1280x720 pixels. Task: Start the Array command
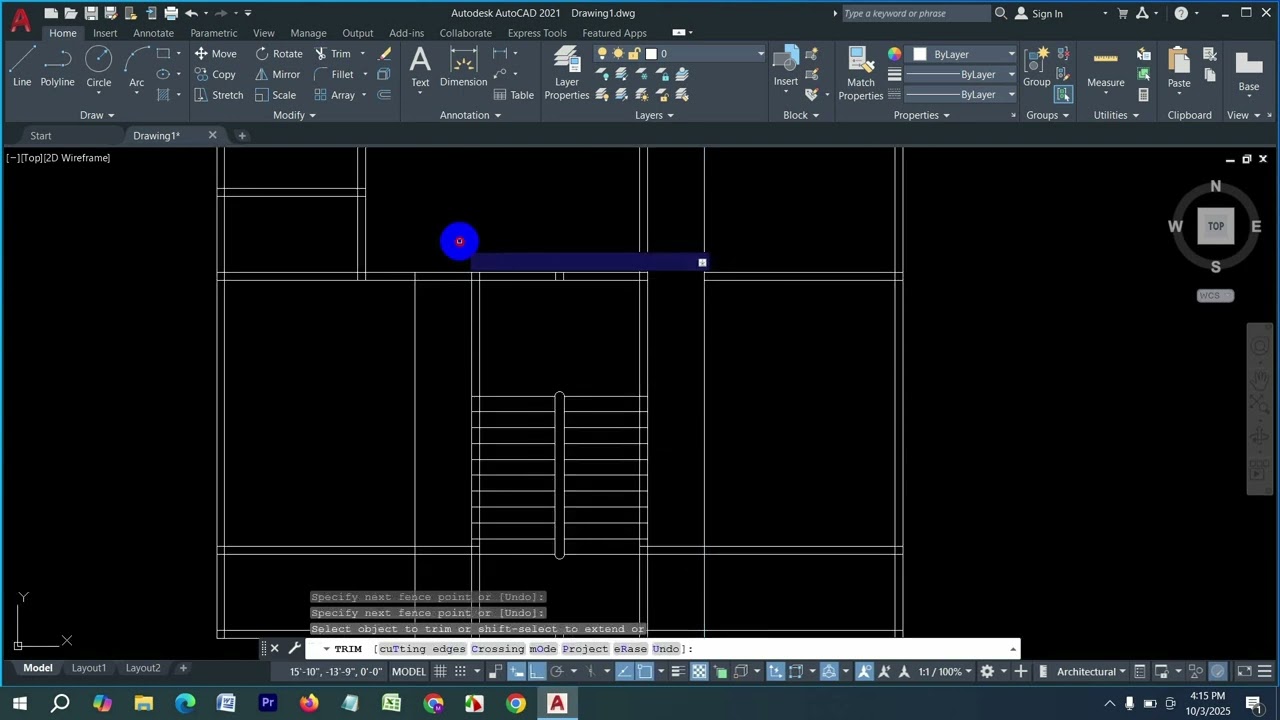[335, 95]
